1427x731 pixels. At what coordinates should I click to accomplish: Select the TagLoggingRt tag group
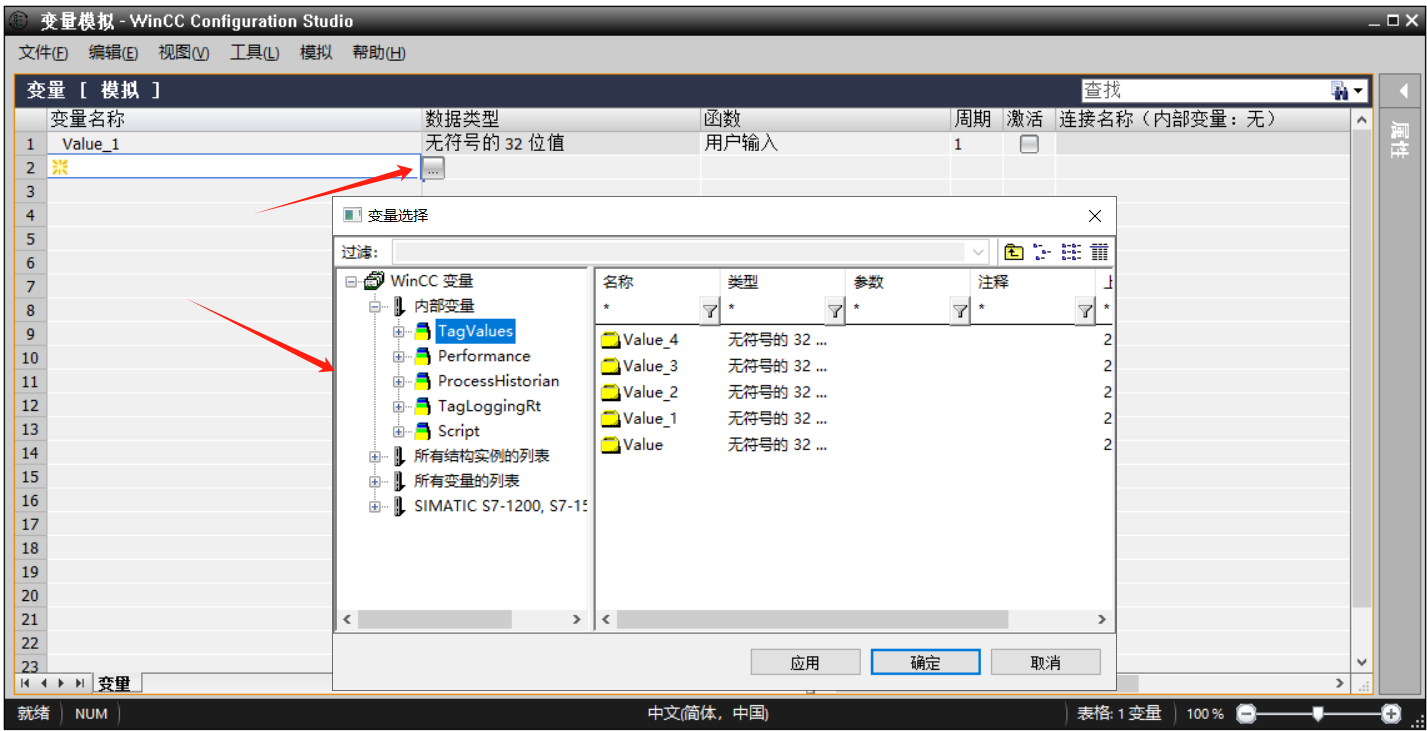pyautogui.click(x=489, y=406)
